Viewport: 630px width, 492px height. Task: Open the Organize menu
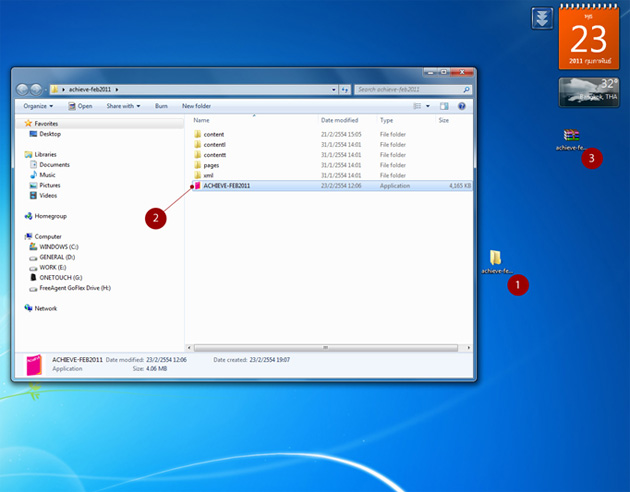[x=38, y=106]
